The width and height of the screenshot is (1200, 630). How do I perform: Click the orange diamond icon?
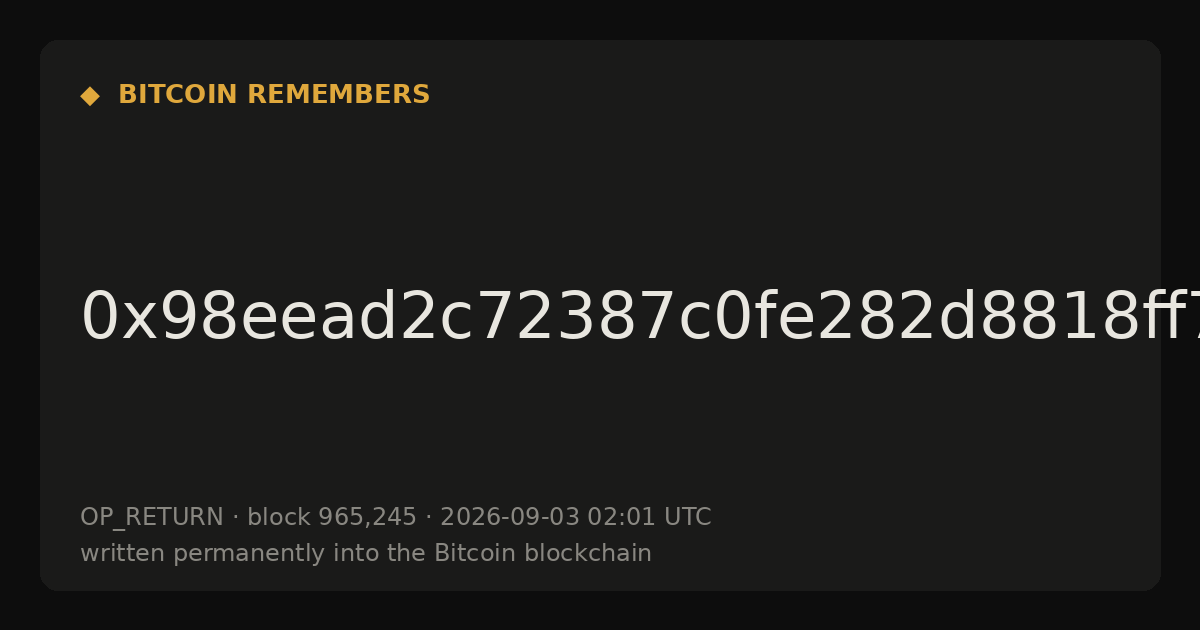click(x=90, y=96)
